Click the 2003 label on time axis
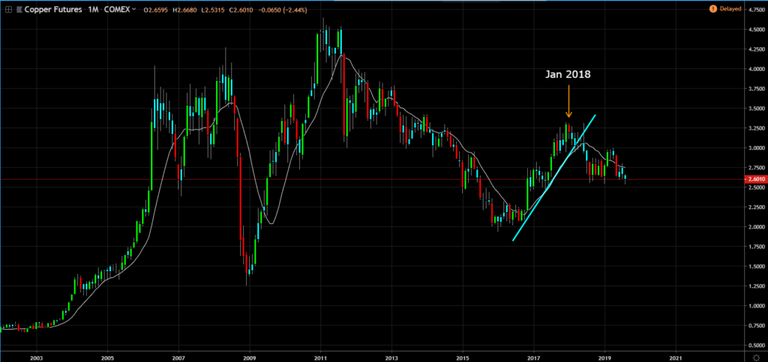The image size is (768, 362). [36, 358]
